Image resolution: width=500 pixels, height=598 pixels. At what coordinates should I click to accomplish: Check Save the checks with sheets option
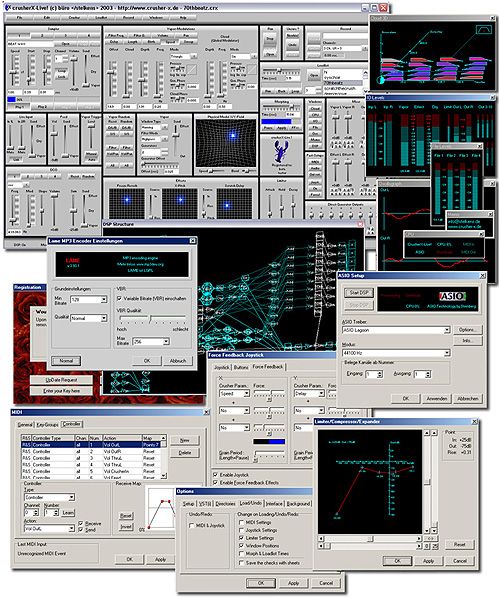[x=241, y=562]
